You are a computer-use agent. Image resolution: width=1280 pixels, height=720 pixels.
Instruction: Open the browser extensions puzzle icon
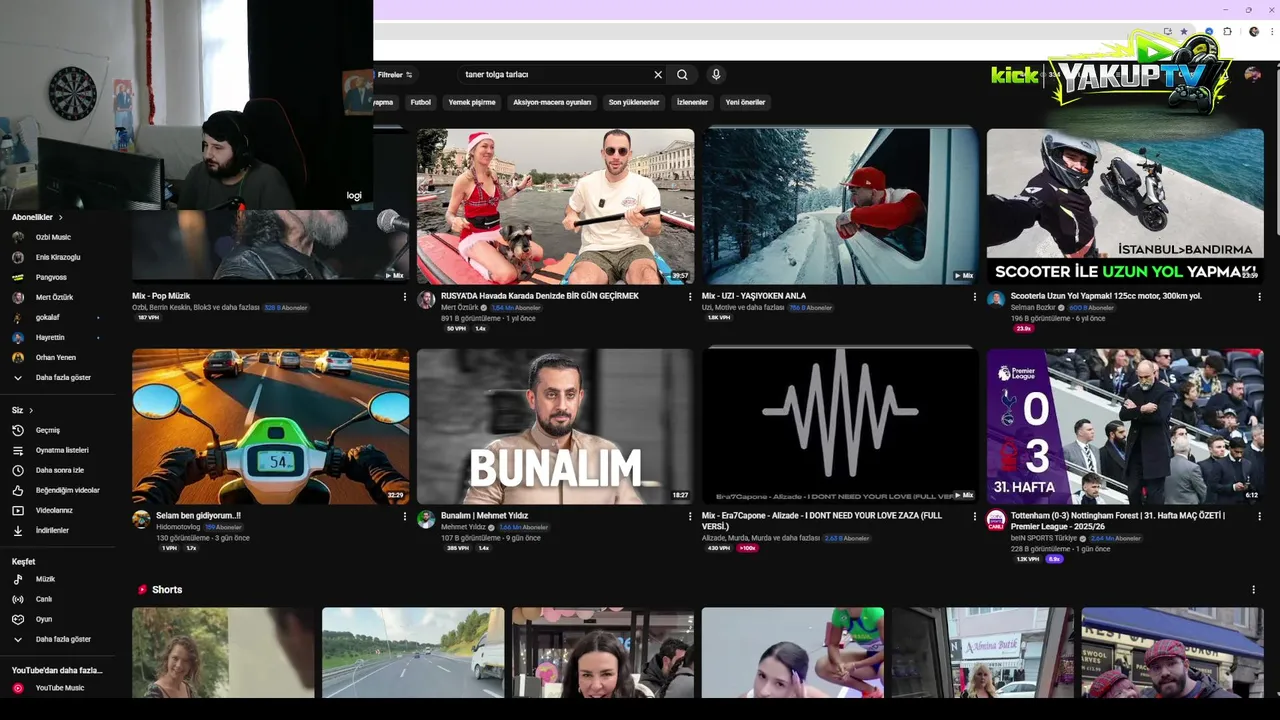tap(1228, 32)
